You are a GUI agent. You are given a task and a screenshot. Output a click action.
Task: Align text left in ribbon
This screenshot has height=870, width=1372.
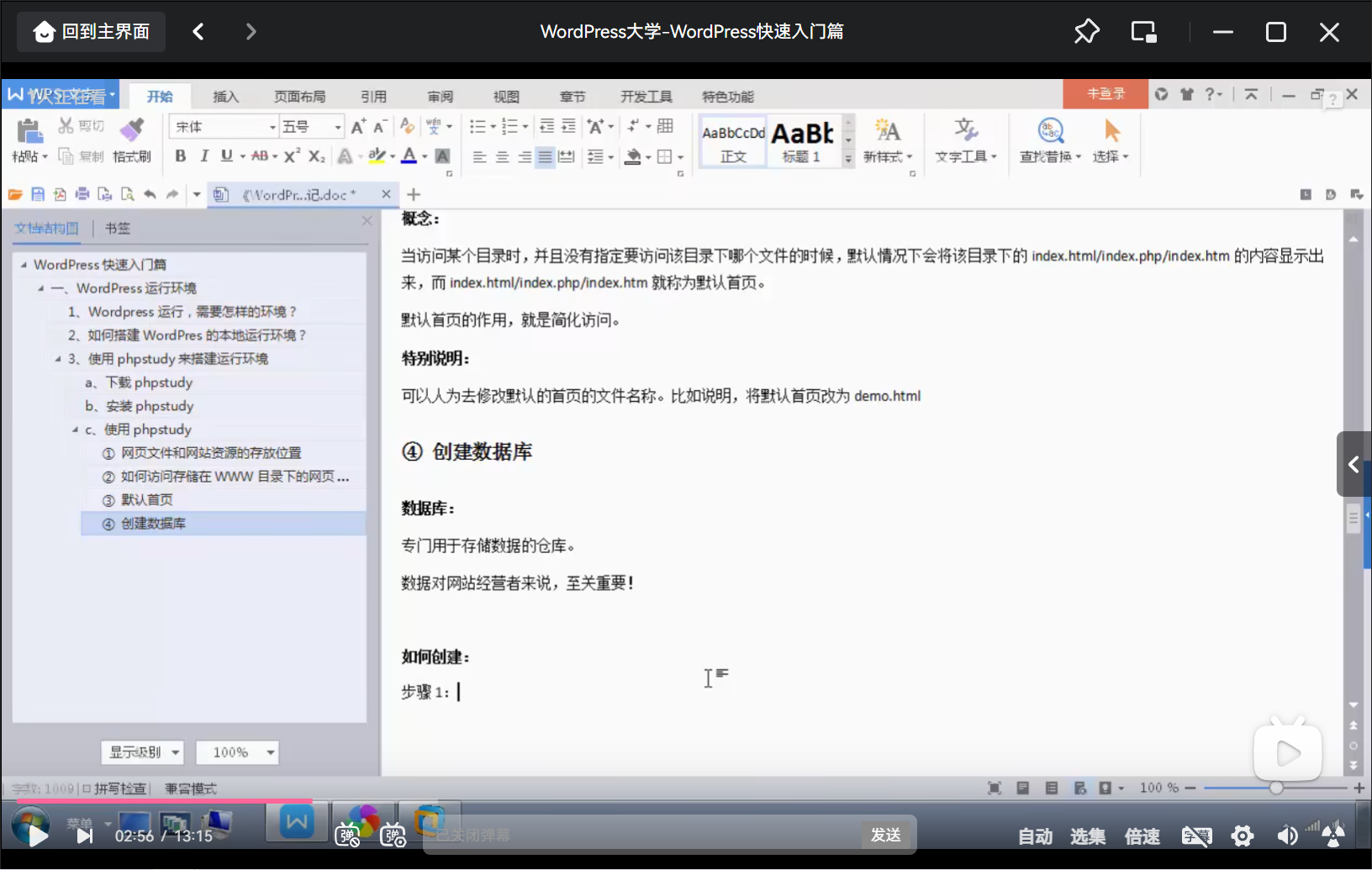tap(479, 157)
